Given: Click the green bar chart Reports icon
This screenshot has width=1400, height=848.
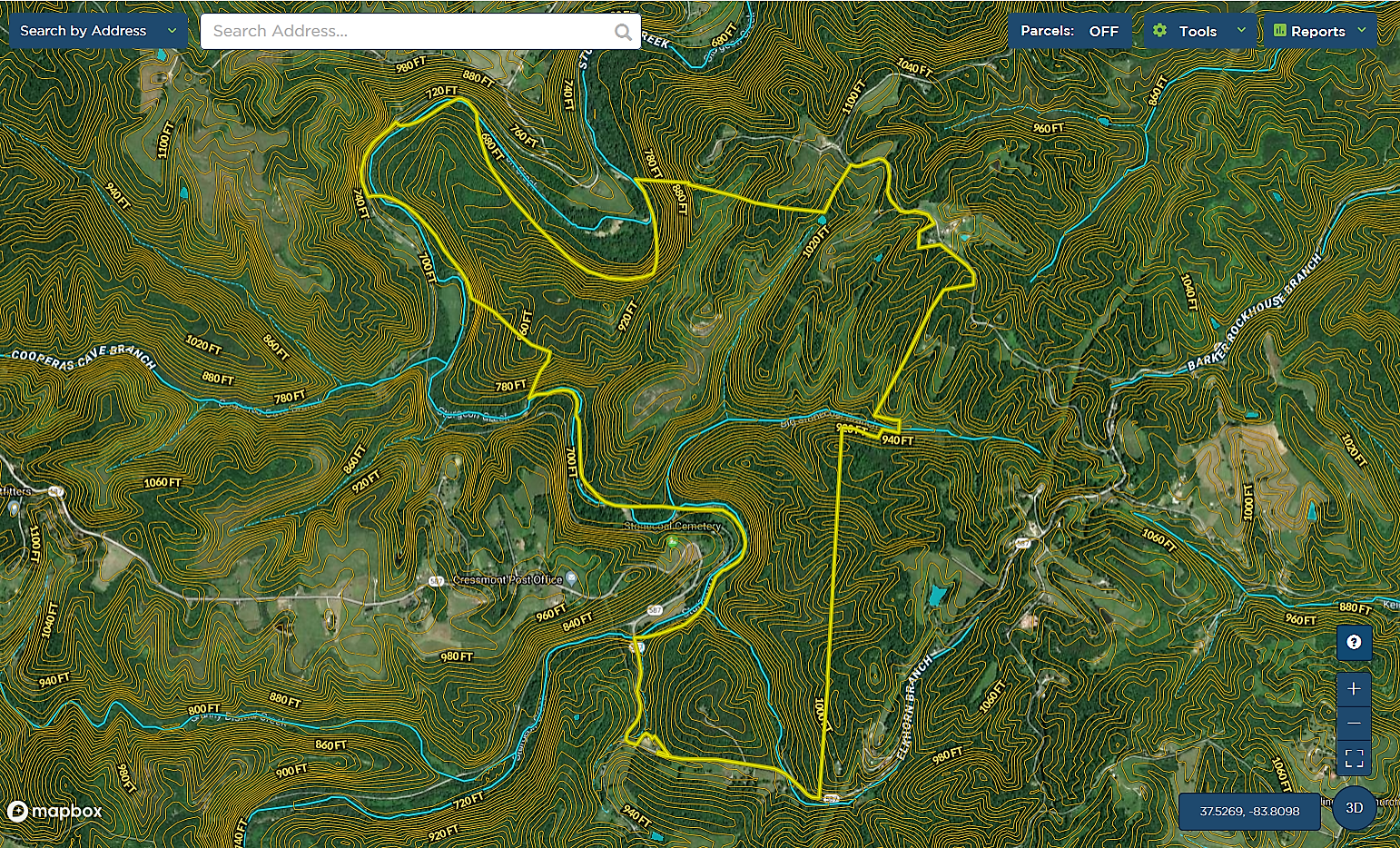Looking at the screenshot, I should pos(1280,31).
